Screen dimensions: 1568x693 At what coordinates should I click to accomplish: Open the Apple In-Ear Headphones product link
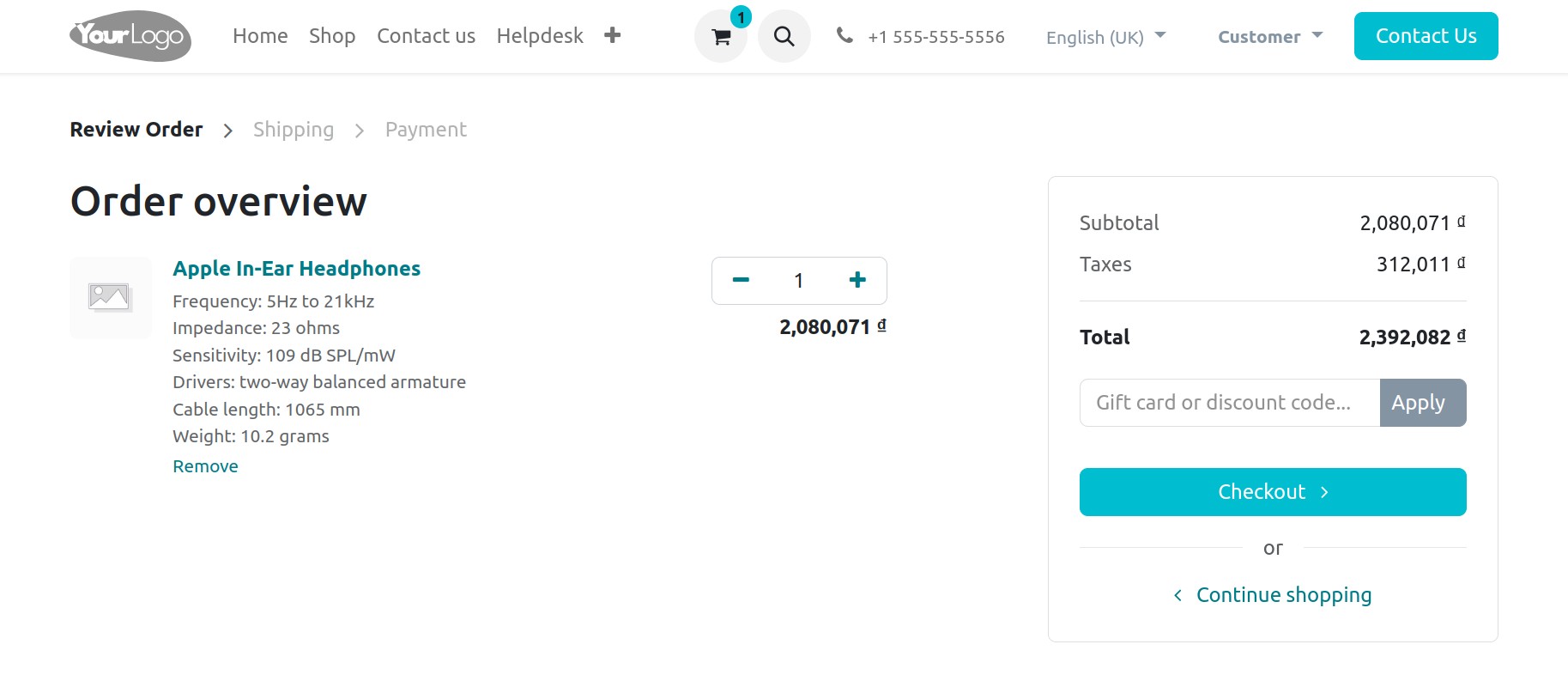pos(296,269)
